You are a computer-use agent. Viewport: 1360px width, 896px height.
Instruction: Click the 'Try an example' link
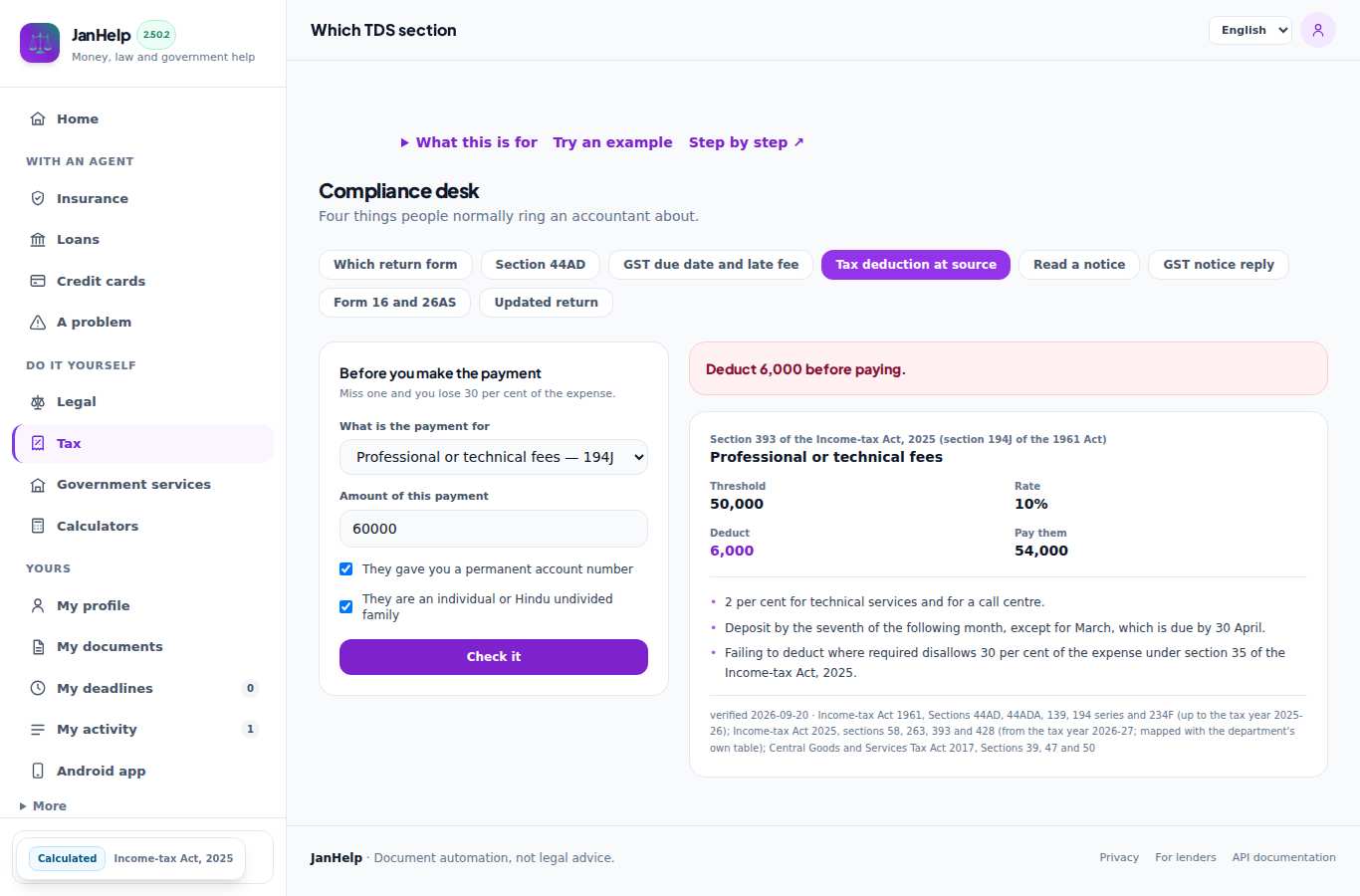point(613,142)
